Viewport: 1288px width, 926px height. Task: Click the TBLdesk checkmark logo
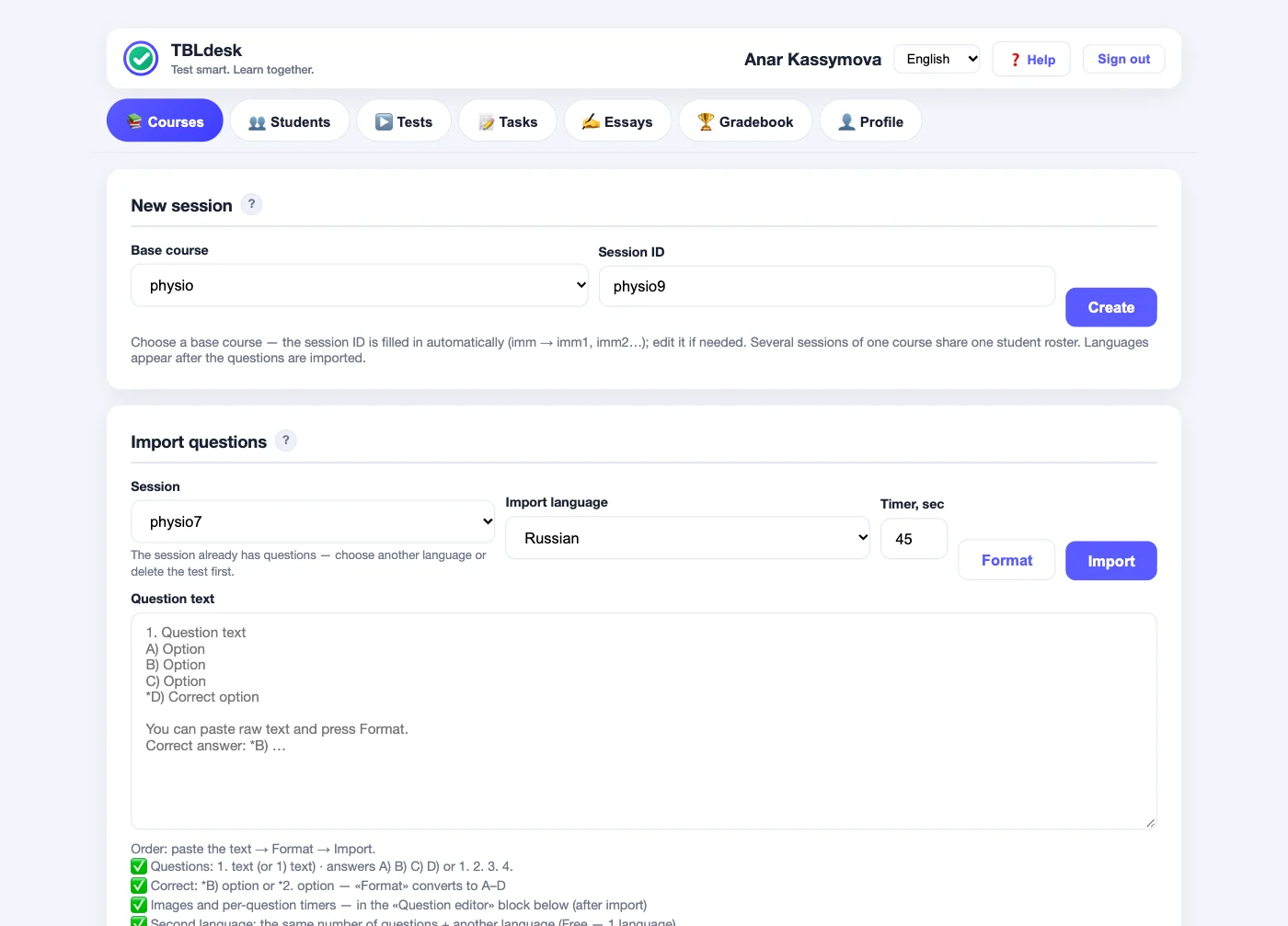coord(141,59)
